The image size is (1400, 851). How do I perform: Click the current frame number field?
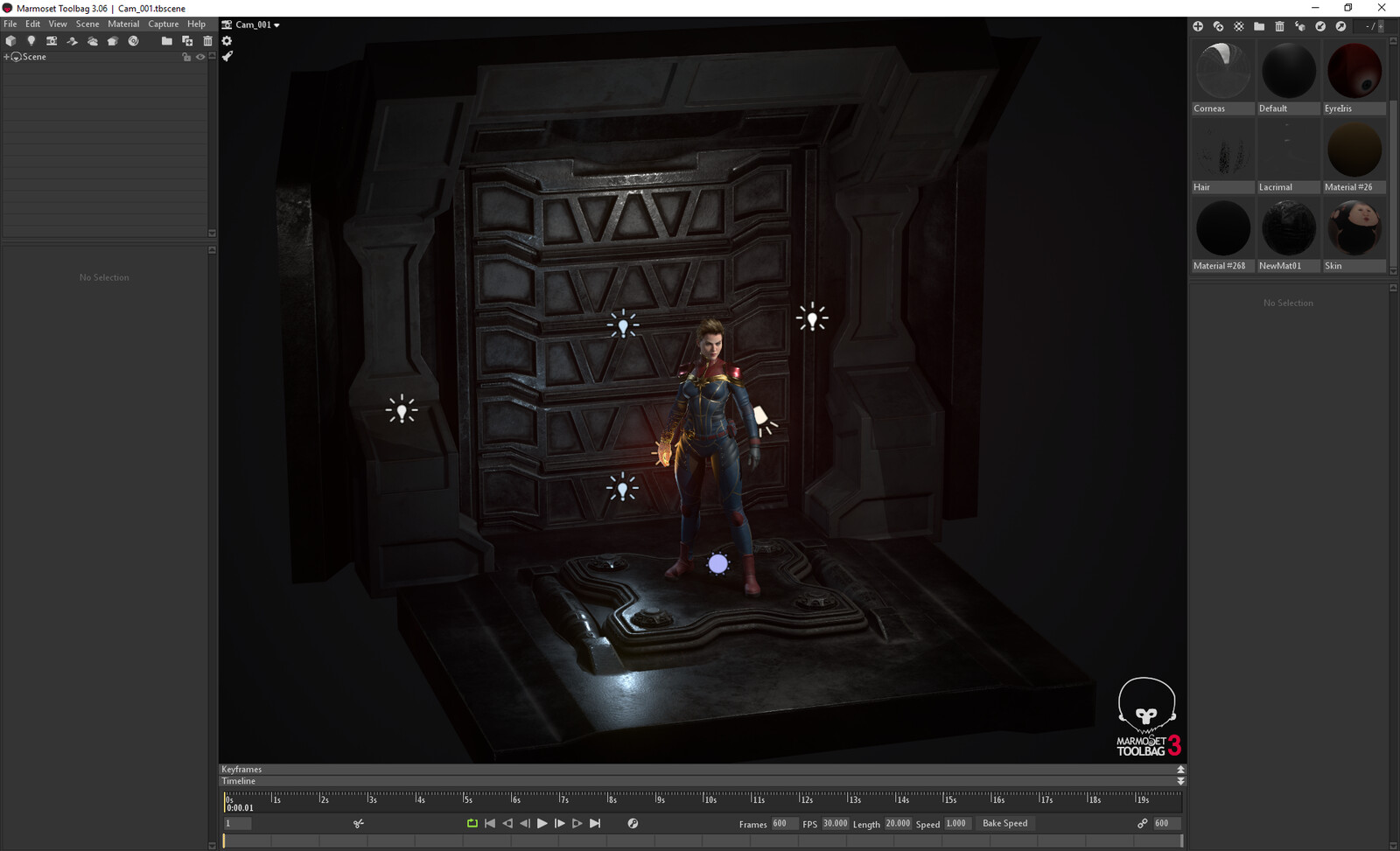click(x=237, y=823)
